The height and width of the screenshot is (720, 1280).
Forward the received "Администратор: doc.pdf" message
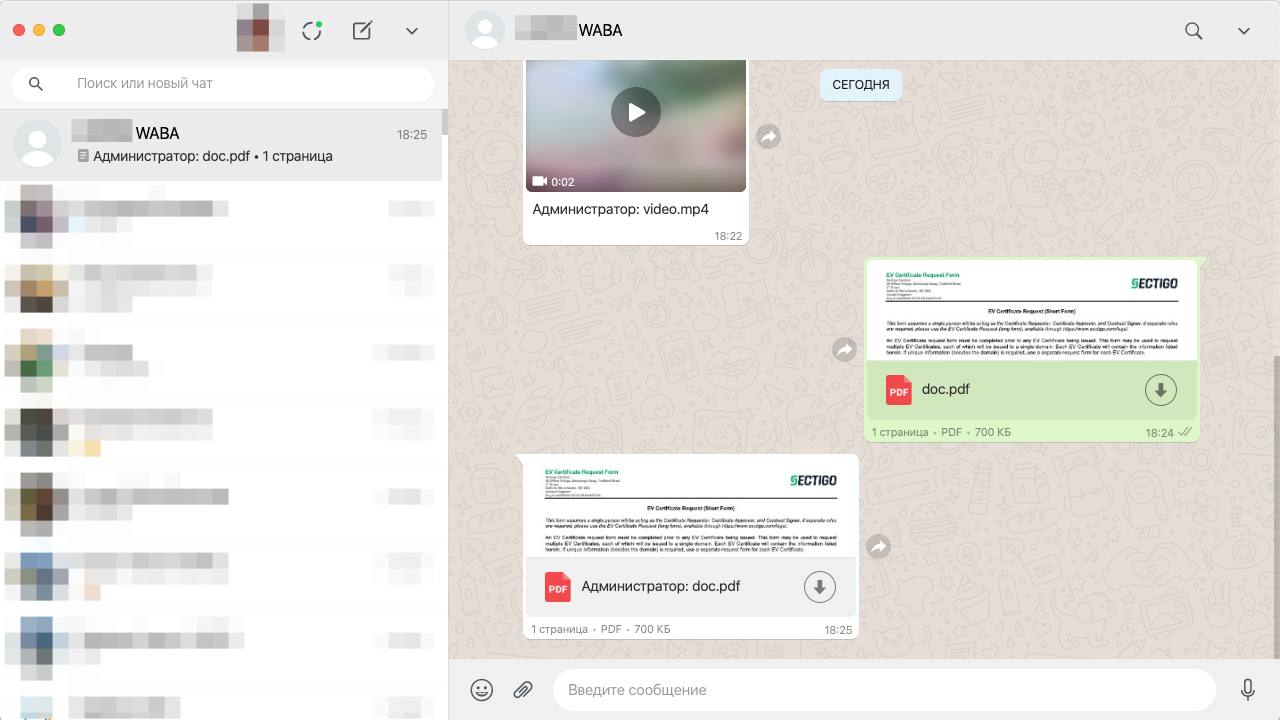click(x=878, y=547)
